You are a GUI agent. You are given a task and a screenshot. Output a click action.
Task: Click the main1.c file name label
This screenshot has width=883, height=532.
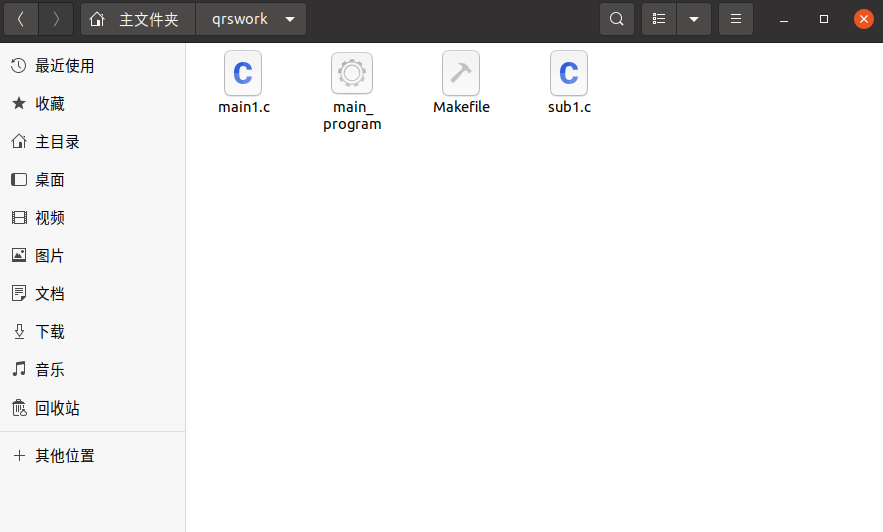tap(244, 107)
